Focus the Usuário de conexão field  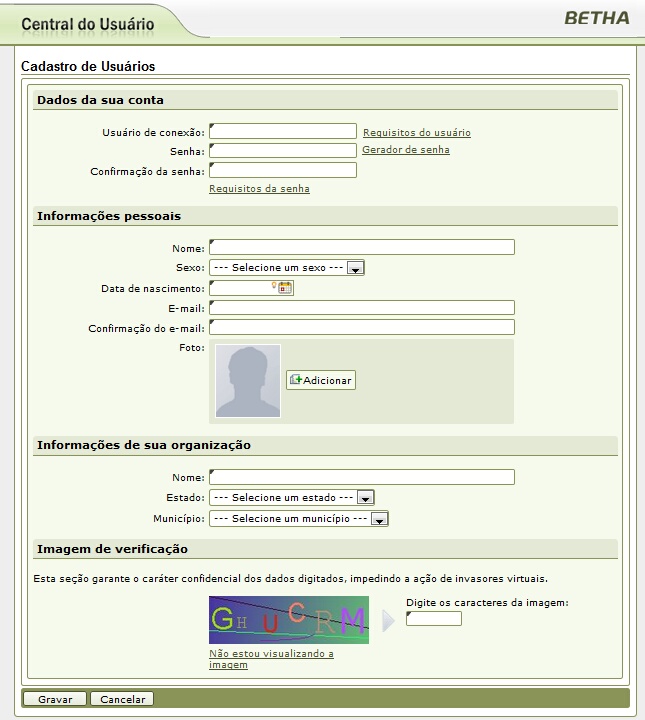click(283, 131)
